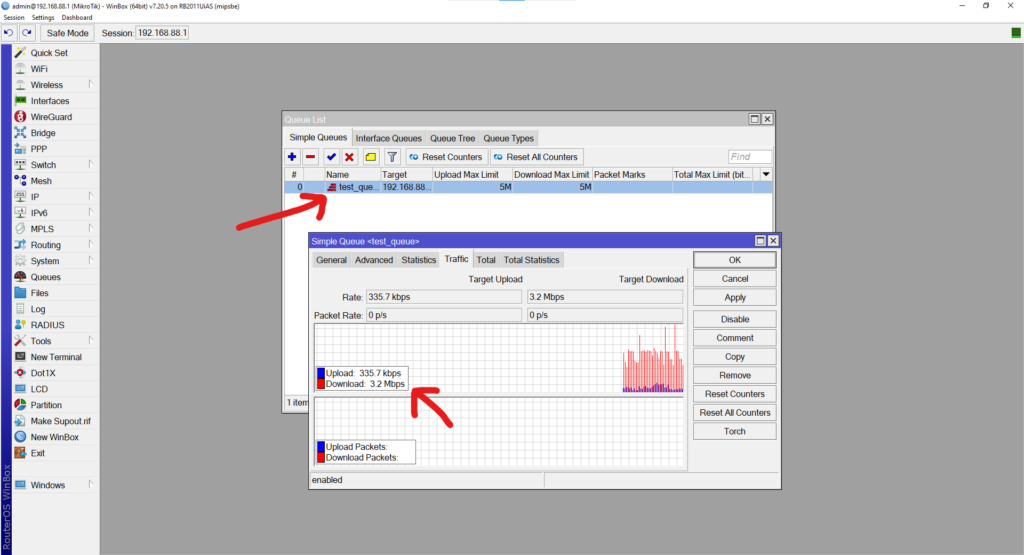Image resolution: width=1024 pixels, height=555 pixels.
Task: Open the Settings menu
Action: coord(43,18)
